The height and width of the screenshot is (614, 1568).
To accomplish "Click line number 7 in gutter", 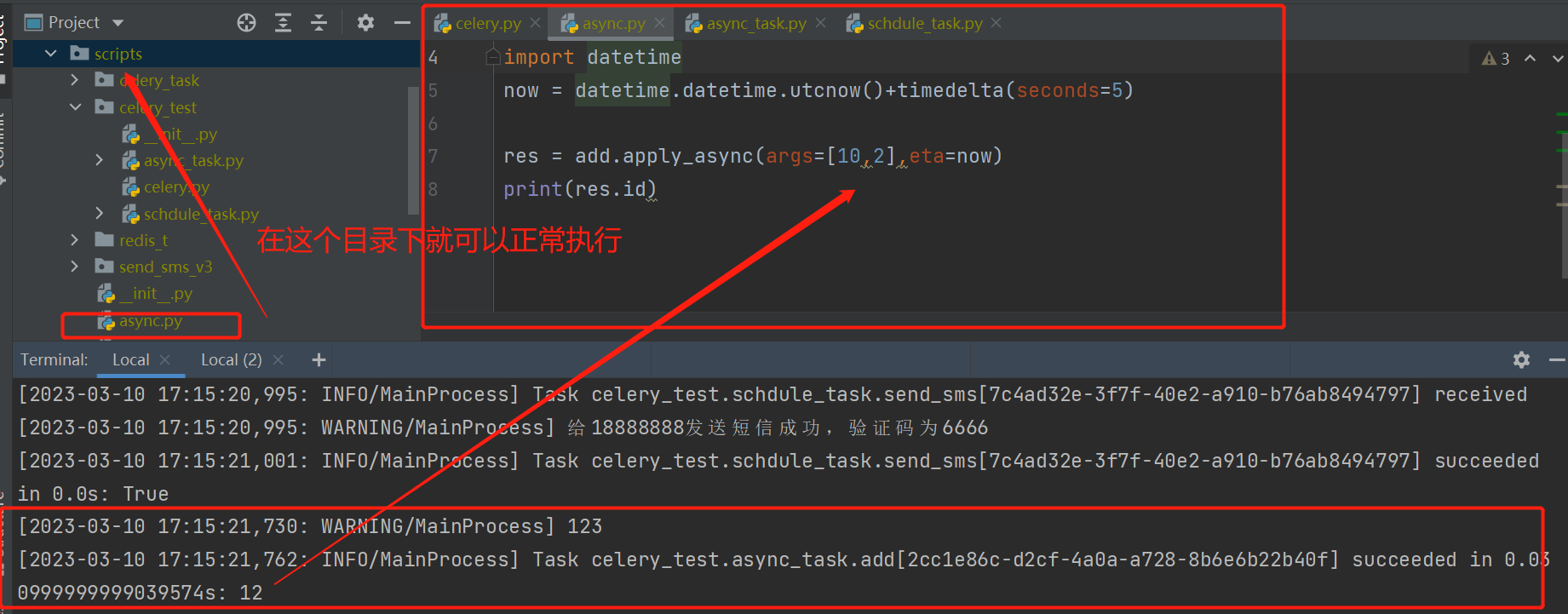I will pos(433,156).
